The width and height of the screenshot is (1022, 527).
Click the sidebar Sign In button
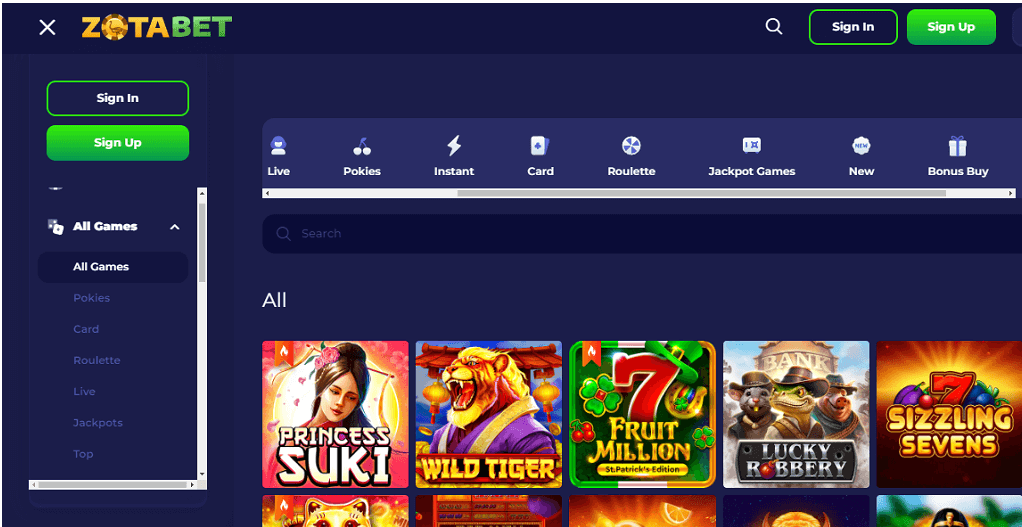coord(118,98)
